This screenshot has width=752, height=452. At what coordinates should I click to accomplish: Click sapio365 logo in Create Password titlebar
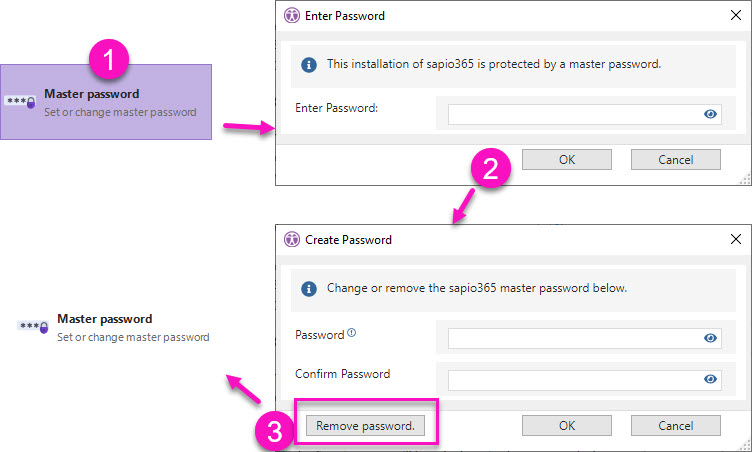click(x=292, y=239)
